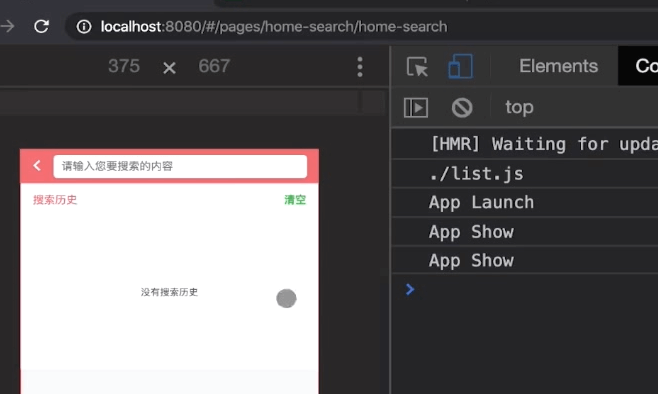Click the localhost URL in address bar
Viewport: 658px width, 394px height.
pos(274,26)
